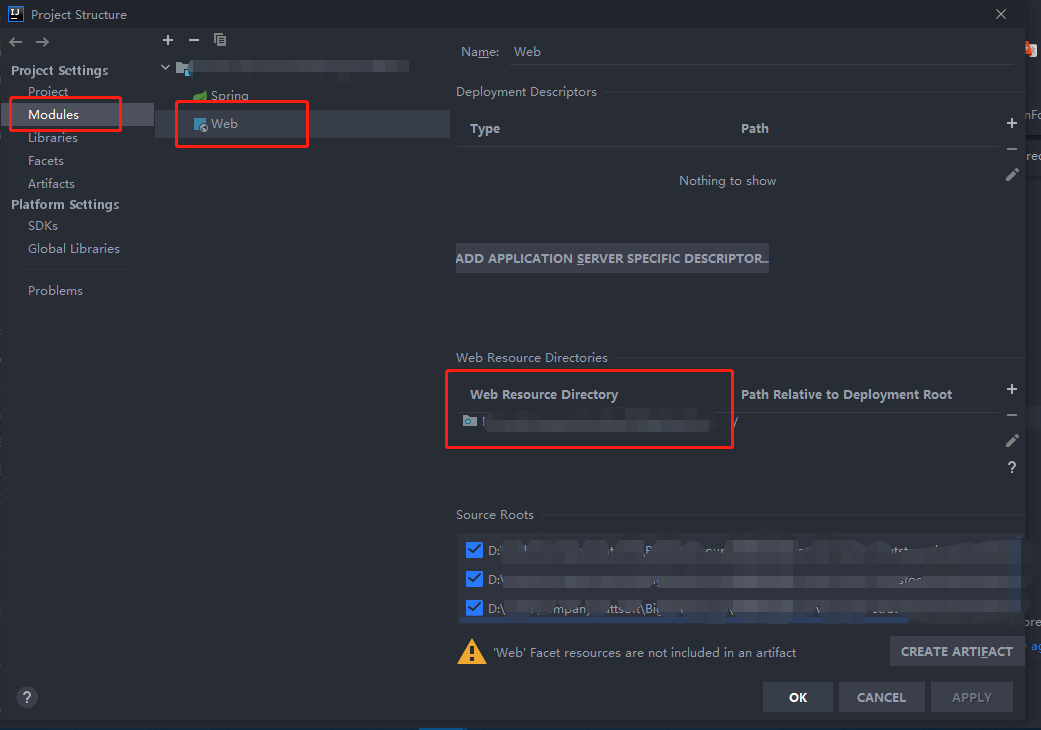Go forward with the right arrow icon
Viewport: 1041px width, 730px height.
(x=42, y=42)
